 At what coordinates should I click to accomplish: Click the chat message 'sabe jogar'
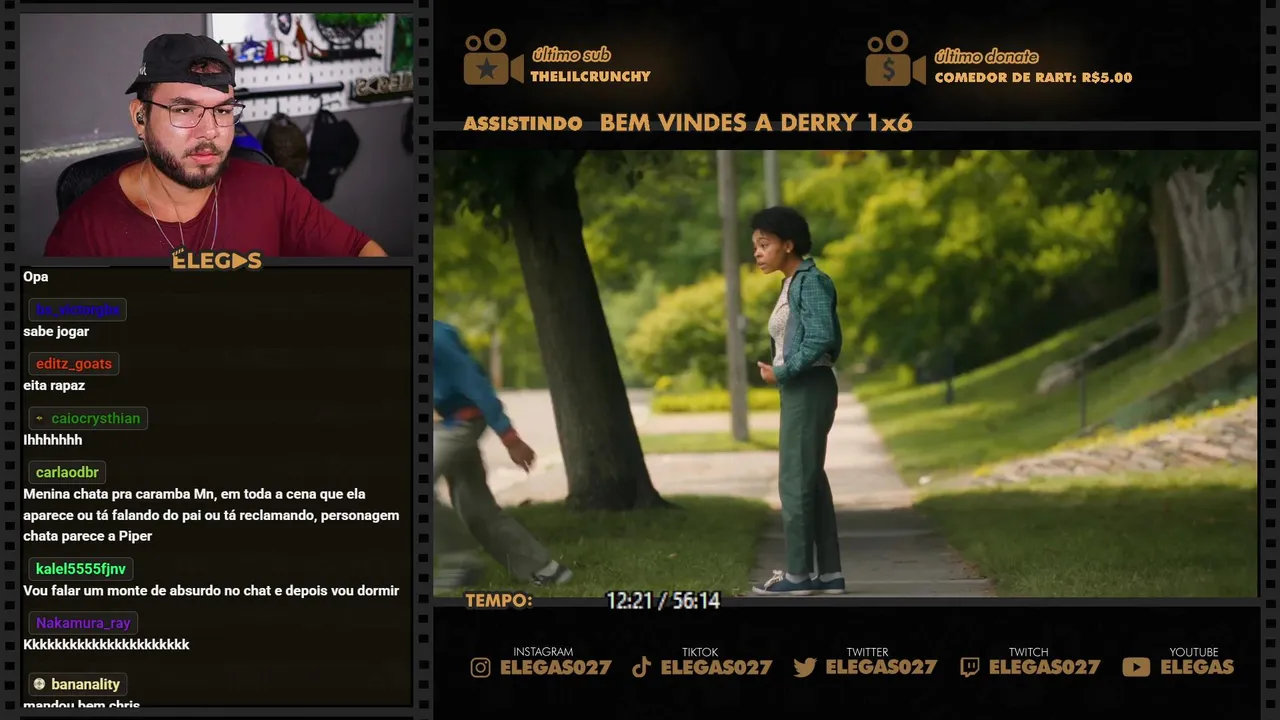pos(56,331)
